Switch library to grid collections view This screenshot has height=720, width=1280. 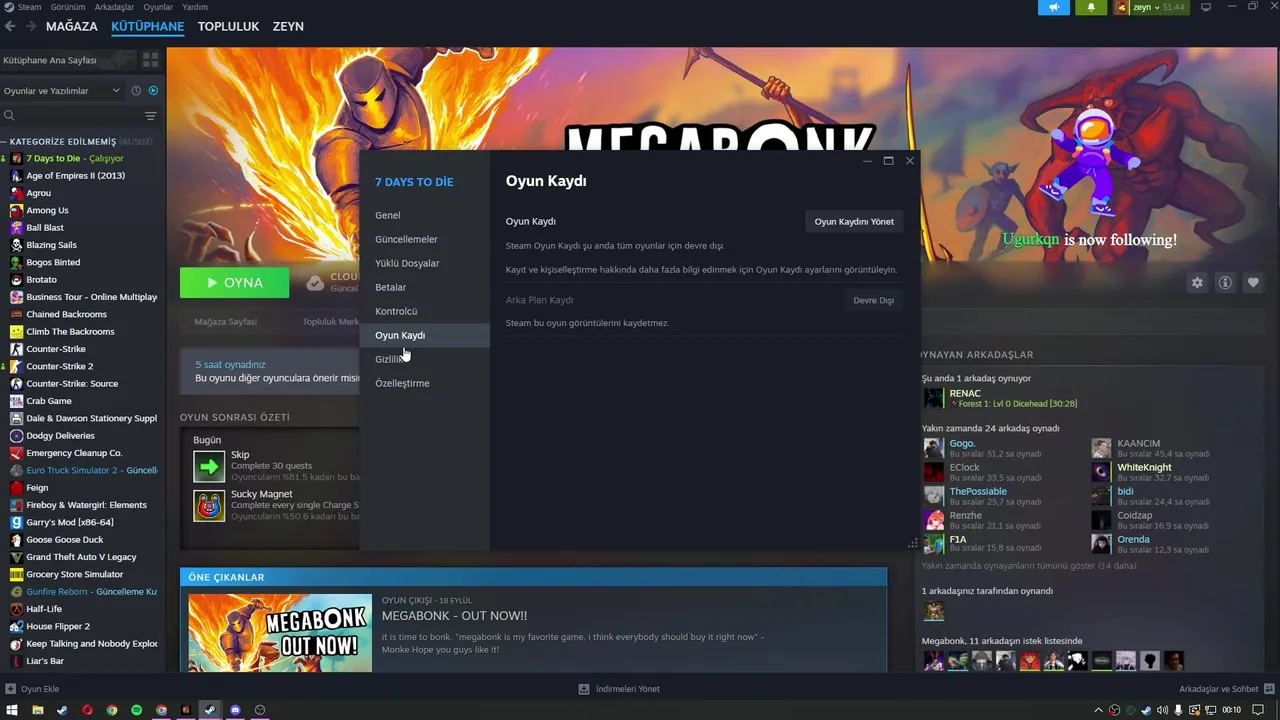(x=150, y=60)
